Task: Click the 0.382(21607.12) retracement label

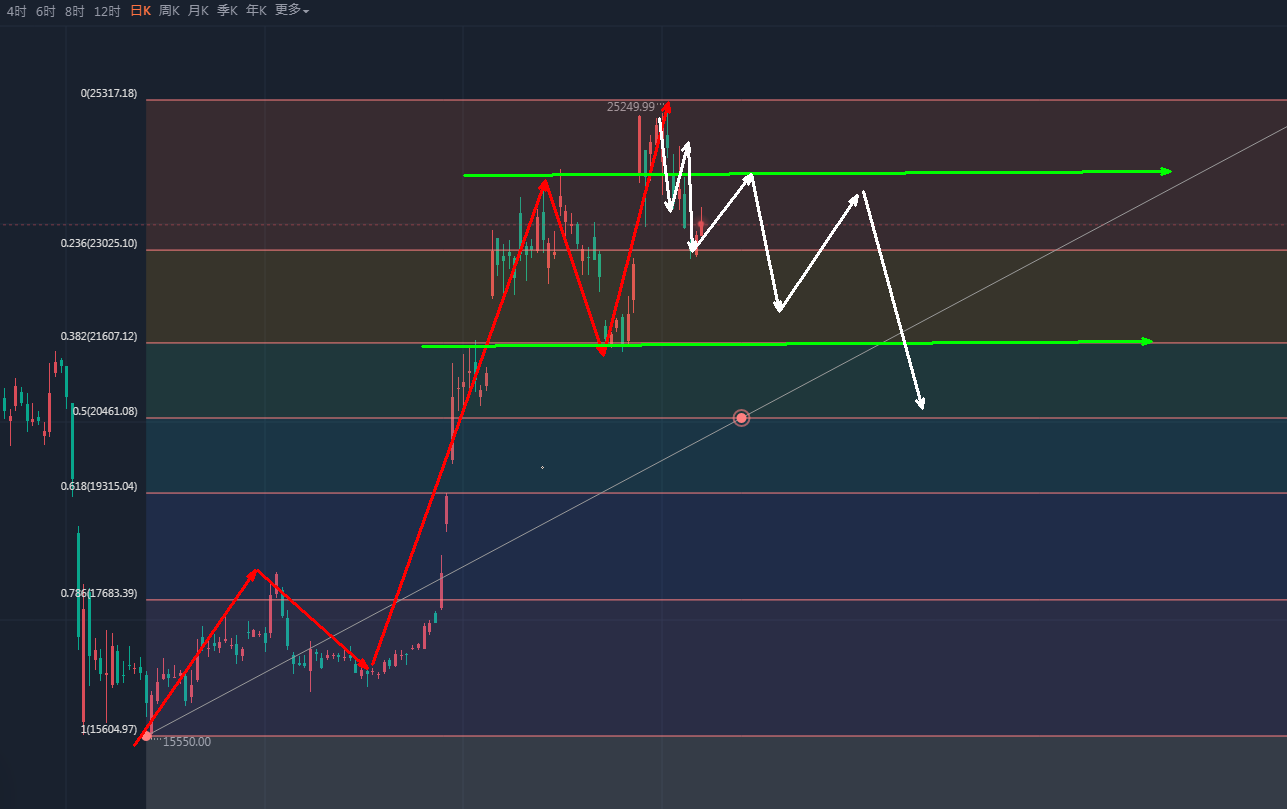Action: tap(99, 336)
